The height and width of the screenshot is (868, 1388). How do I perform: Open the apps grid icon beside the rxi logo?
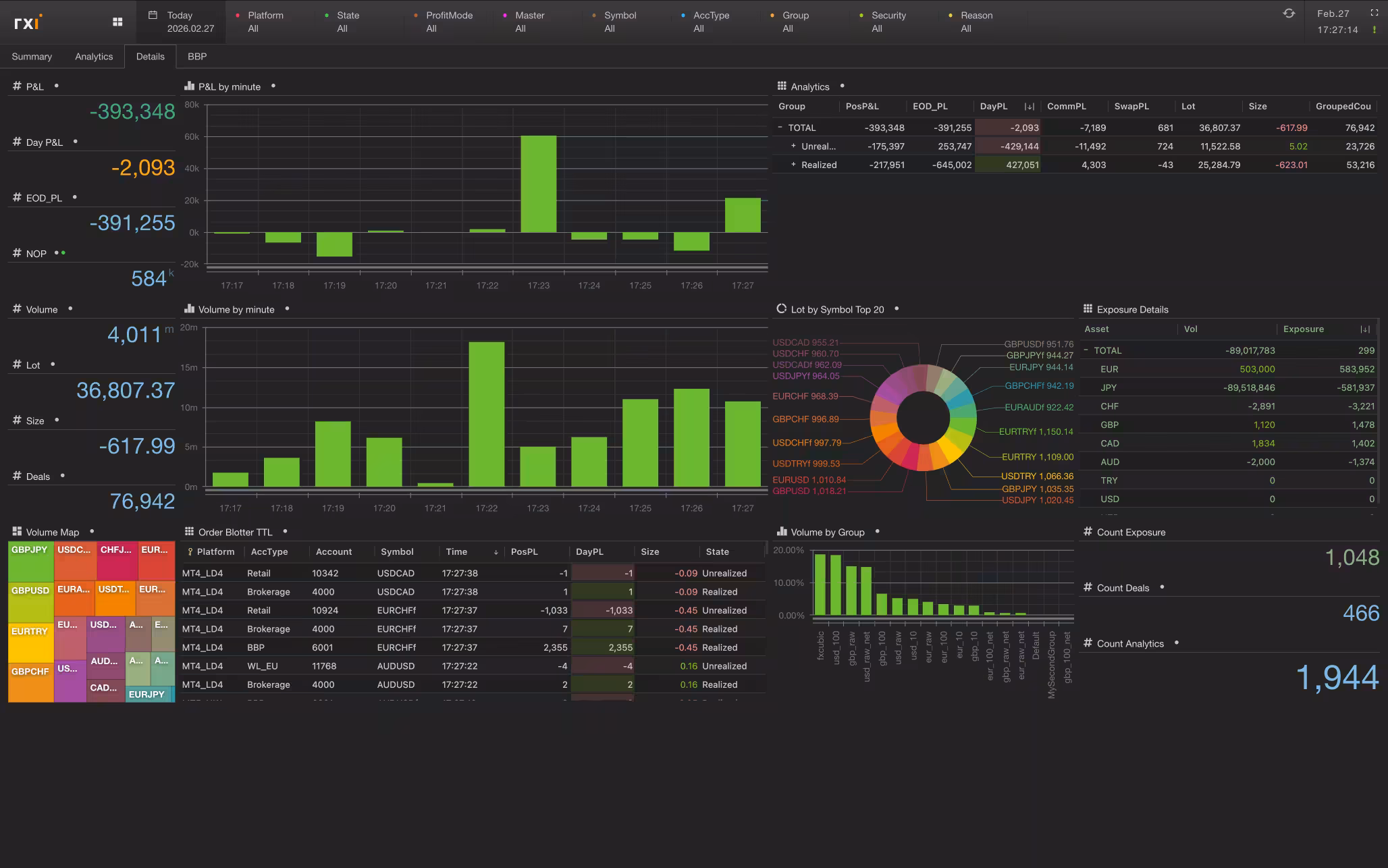pyautogui.click(x=117, y=22)
